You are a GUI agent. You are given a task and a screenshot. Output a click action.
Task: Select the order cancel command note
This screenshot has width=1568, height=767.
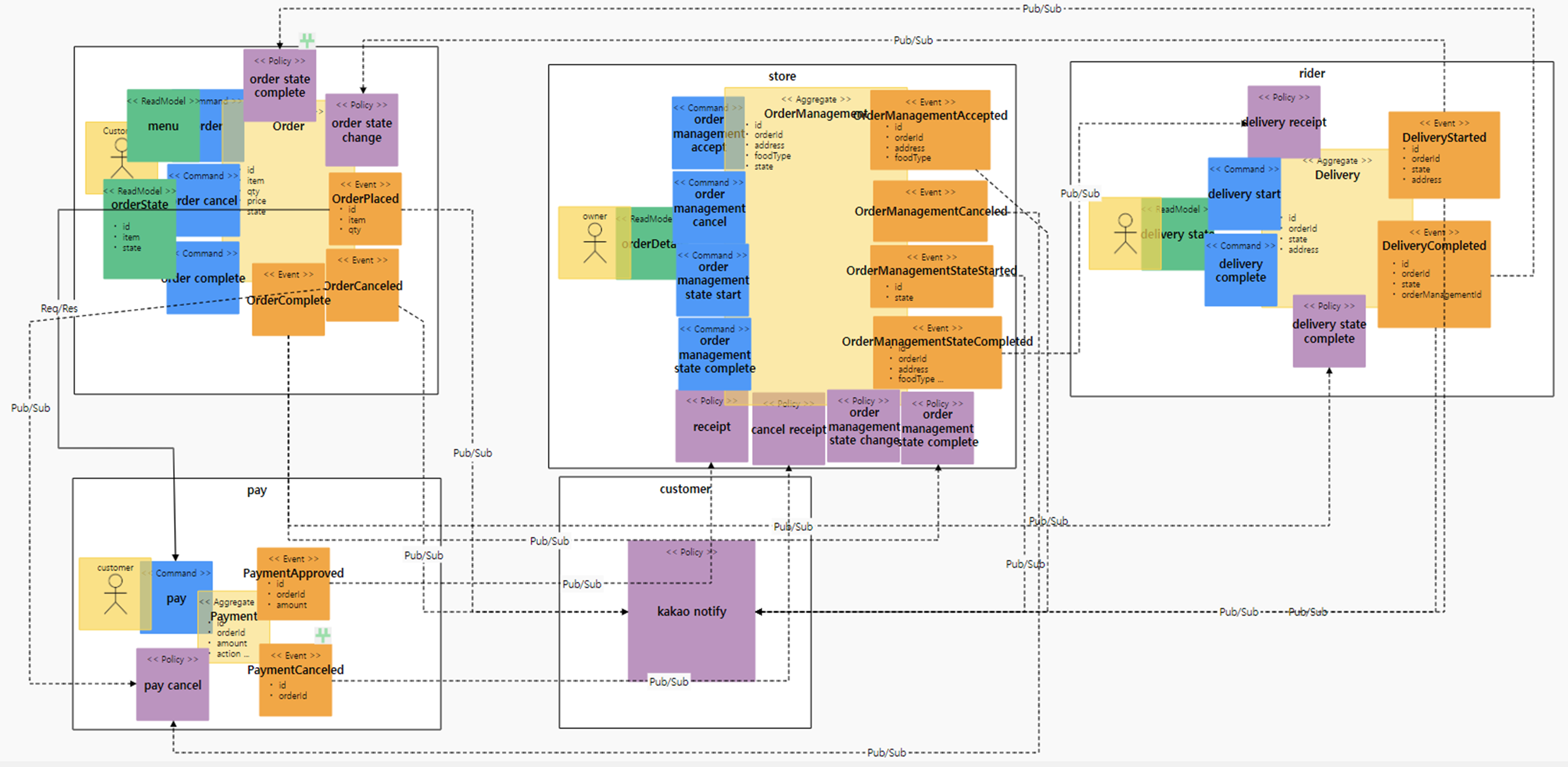tap(204, 200)
